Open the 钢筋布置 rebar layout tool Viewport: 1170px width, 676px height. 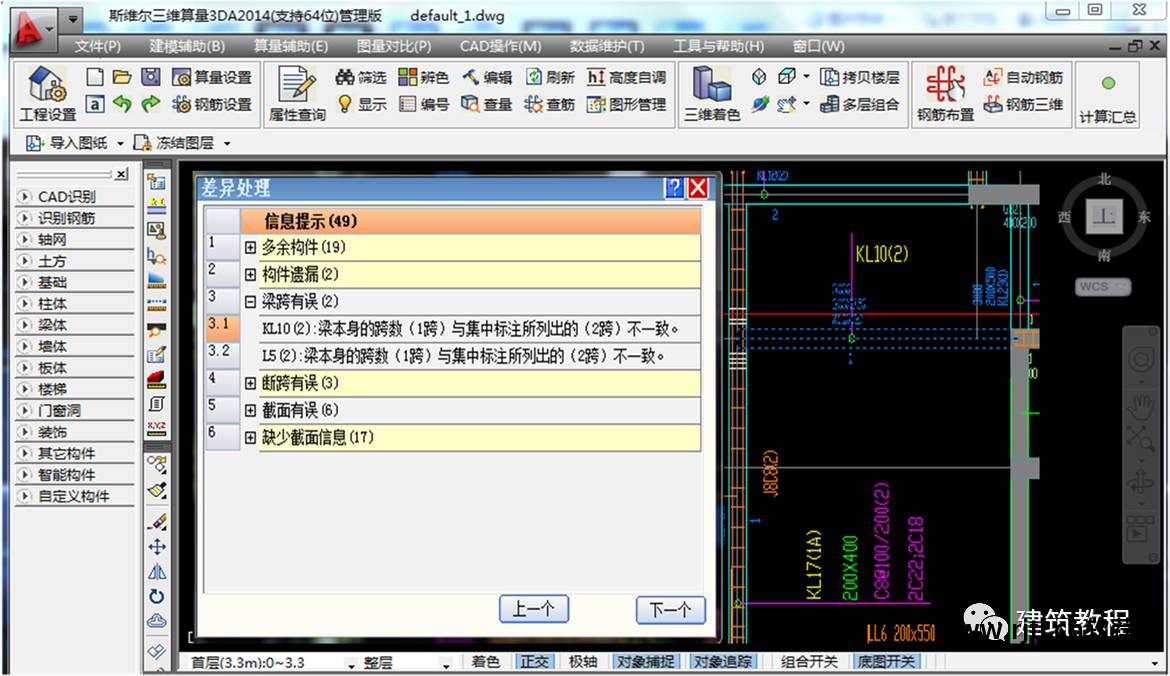(x=945, y=85)
